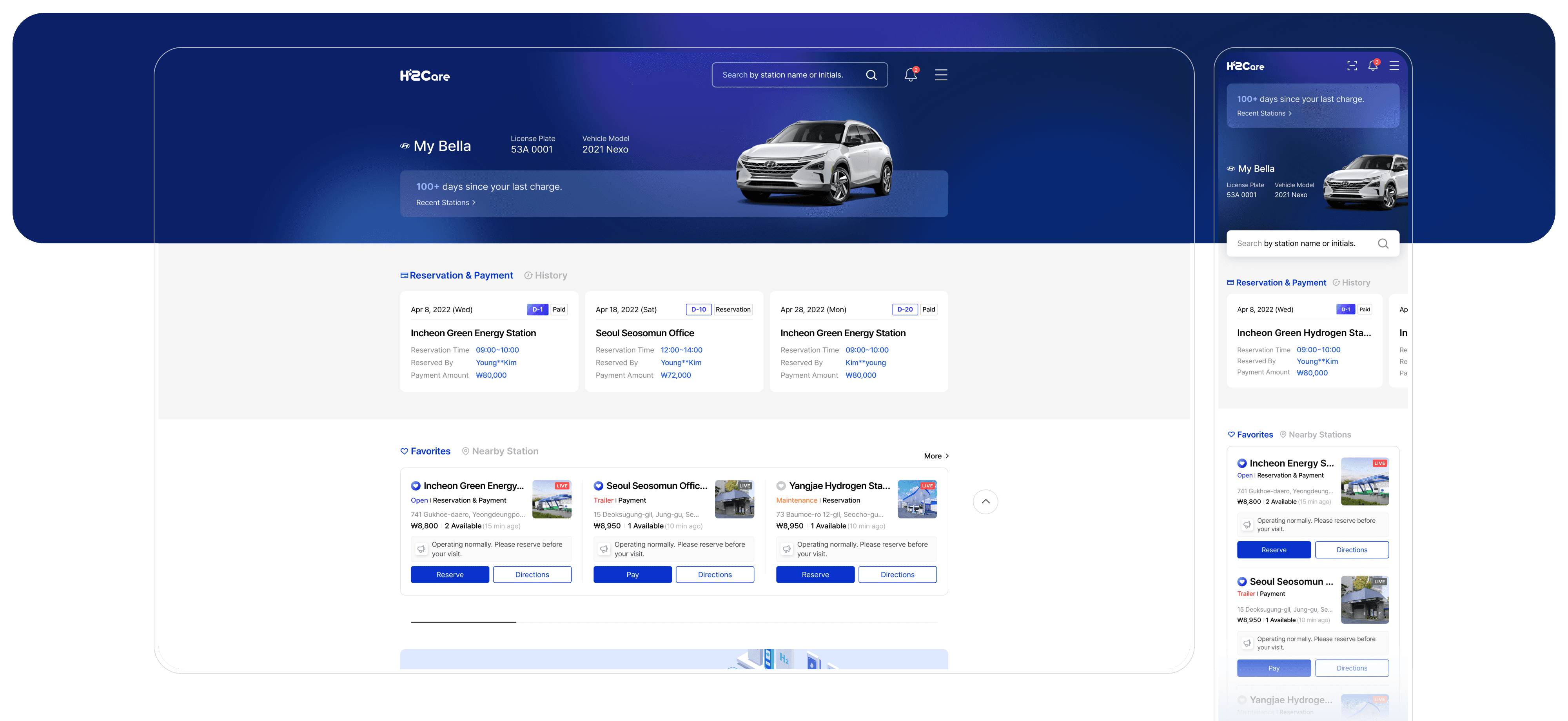This screenshot has height=721, width=1568.
Task: Toggle favorite heart on desktop Seoul Seosomun Office card
Action: (x=598, y=485)
